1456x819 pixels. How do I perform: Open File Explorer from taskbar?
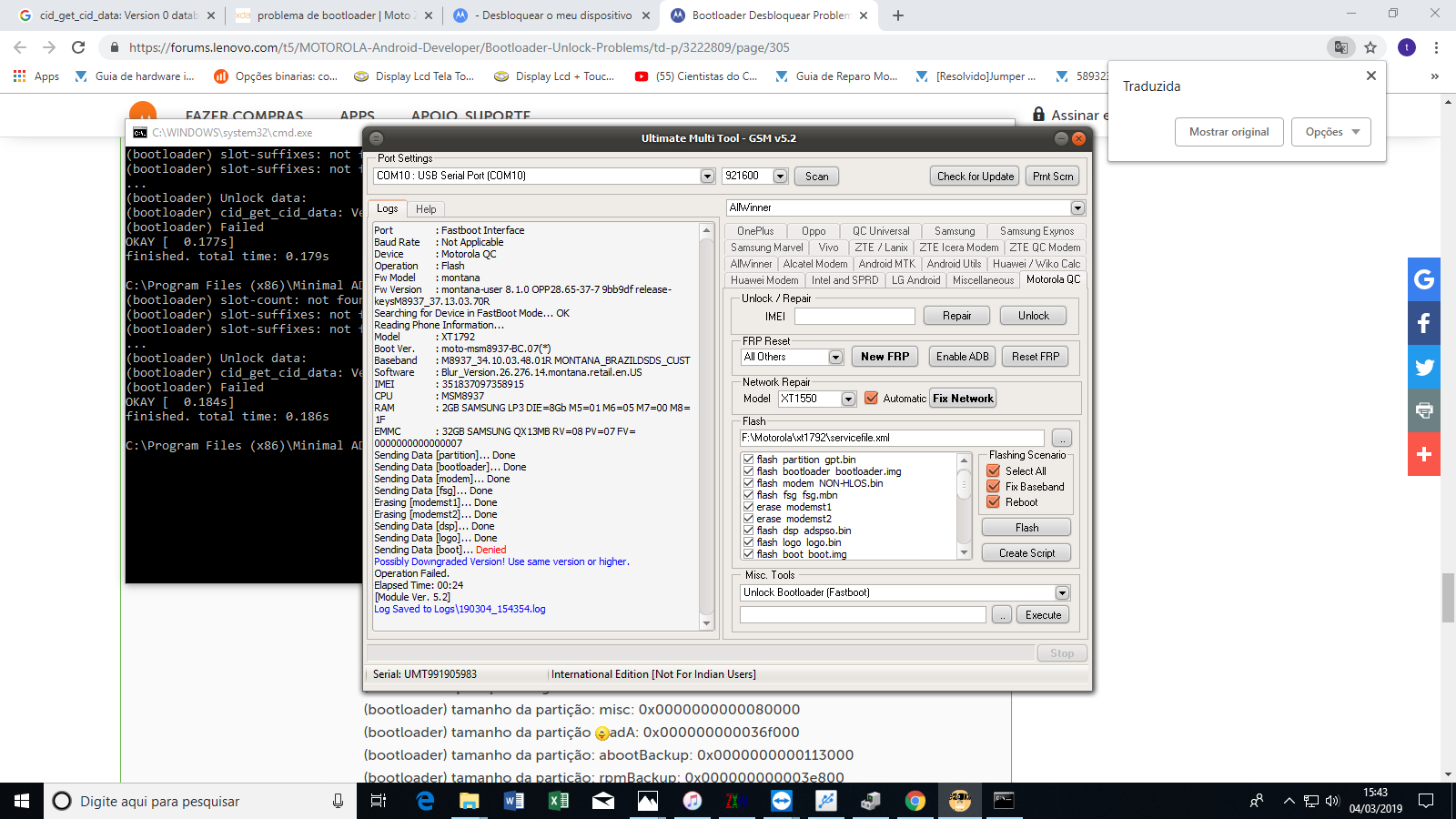click(470, 801)
